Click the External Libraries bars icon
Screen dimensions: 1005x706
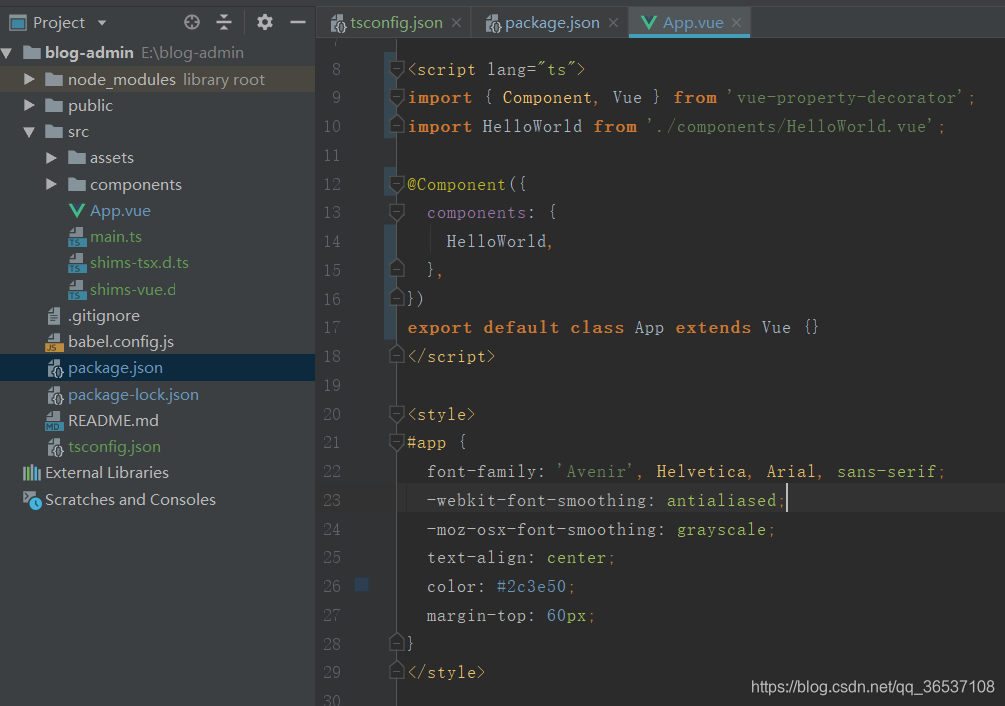click(x=31, y=473)
